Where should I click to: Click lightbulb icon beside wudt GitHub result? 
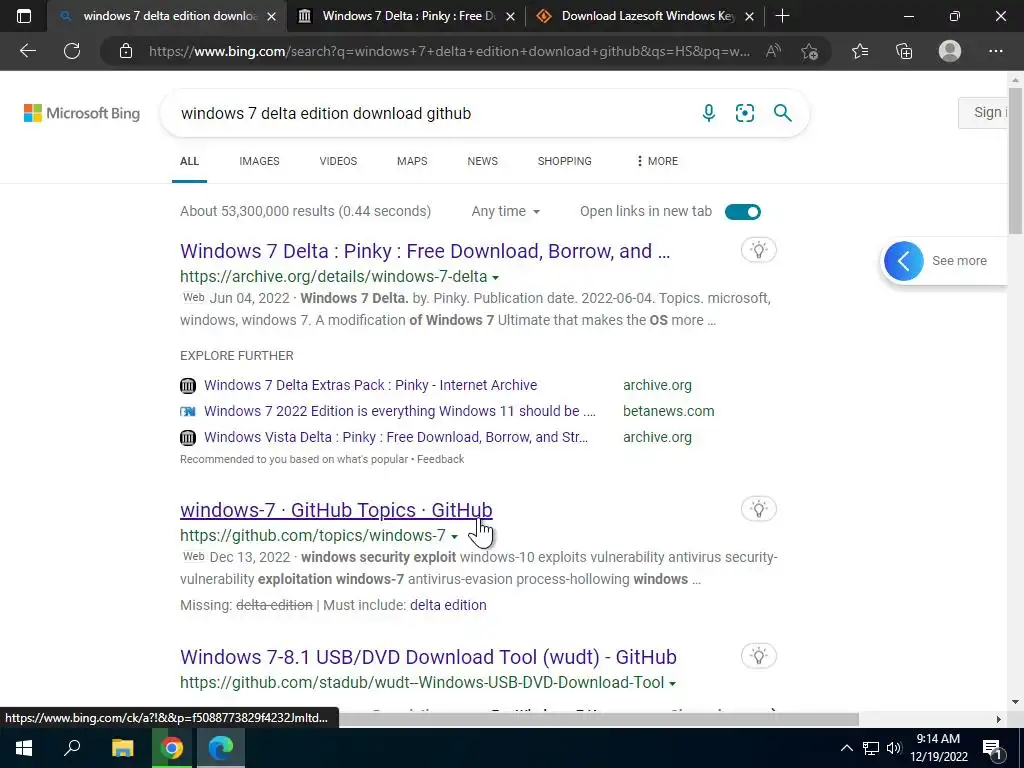point(758,656)
